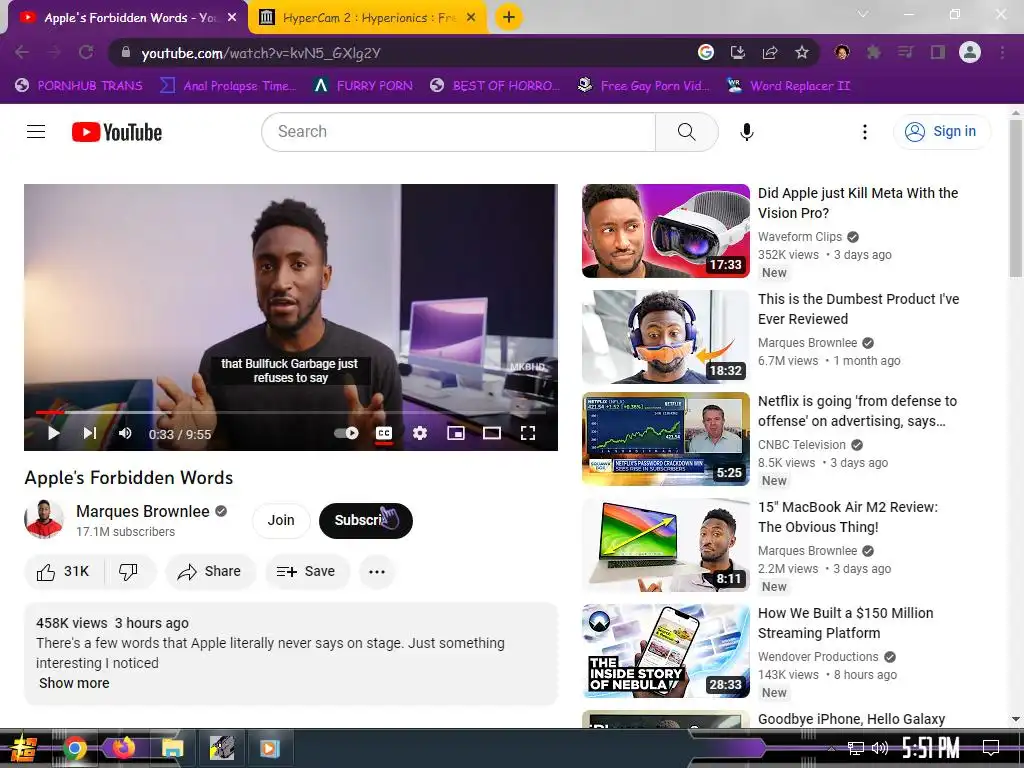Image resolution: width=1024 pixels, height=768 pixels.
Task: Mute the video volume speaker icon
Action: [x=125, y=433]
